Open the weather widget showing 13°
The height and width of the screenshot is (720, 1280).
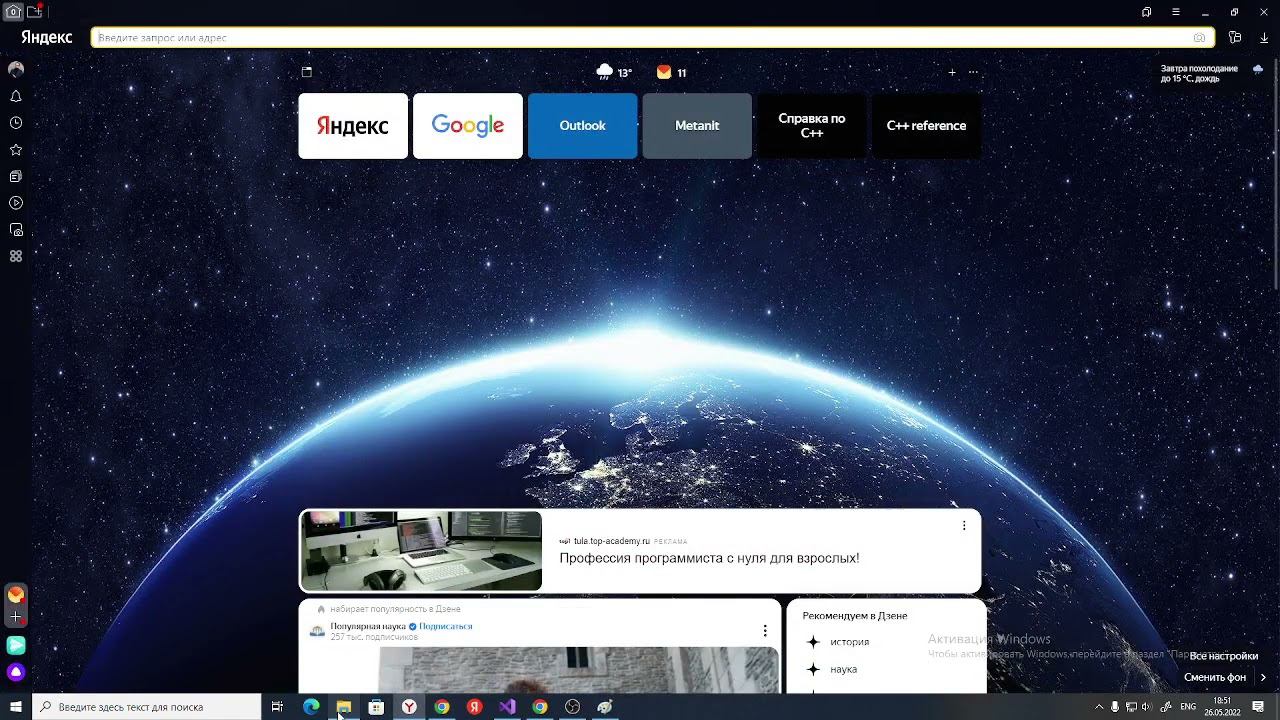click(x=614, y=72)
